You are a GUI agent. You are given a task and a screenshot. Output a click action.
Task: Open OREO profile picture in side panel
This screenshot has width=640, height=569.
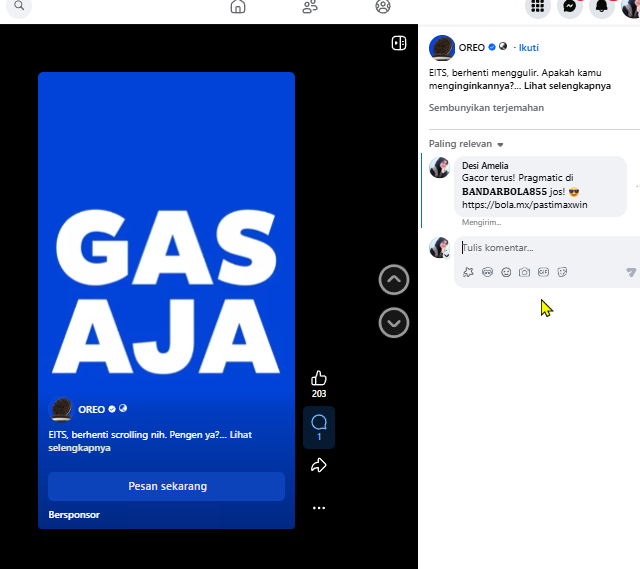click(x=442, y=48)
